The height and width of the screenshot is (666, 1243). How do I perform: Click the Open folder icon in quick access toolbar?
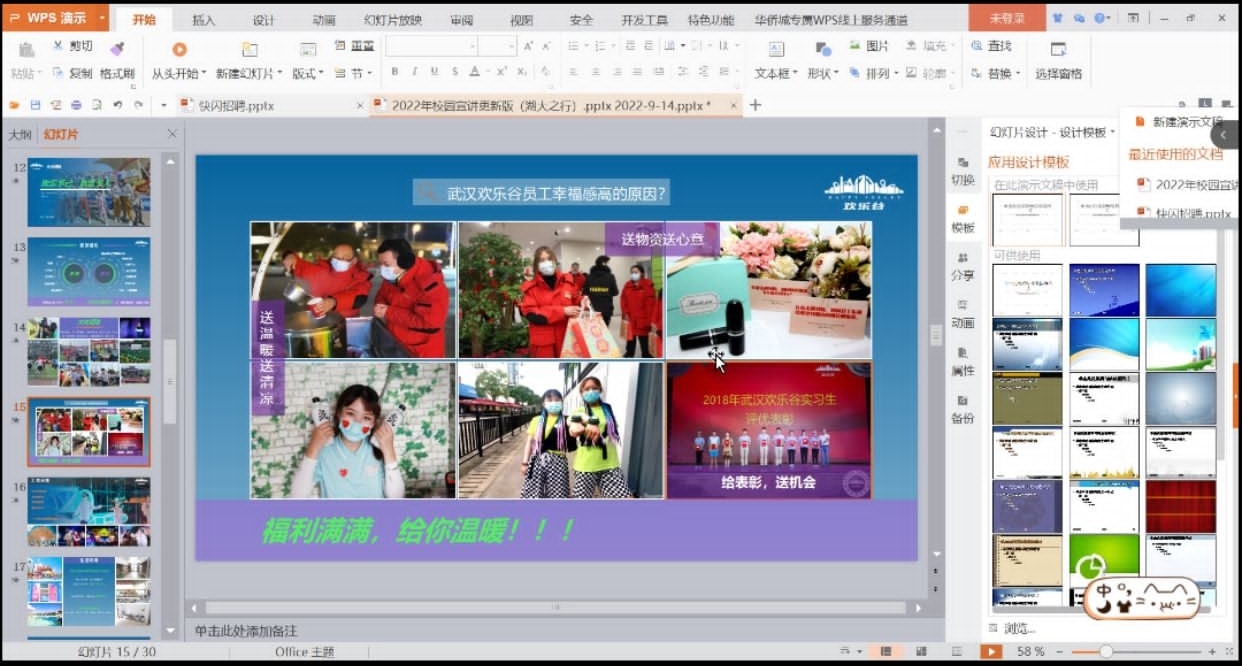(14, 105)
